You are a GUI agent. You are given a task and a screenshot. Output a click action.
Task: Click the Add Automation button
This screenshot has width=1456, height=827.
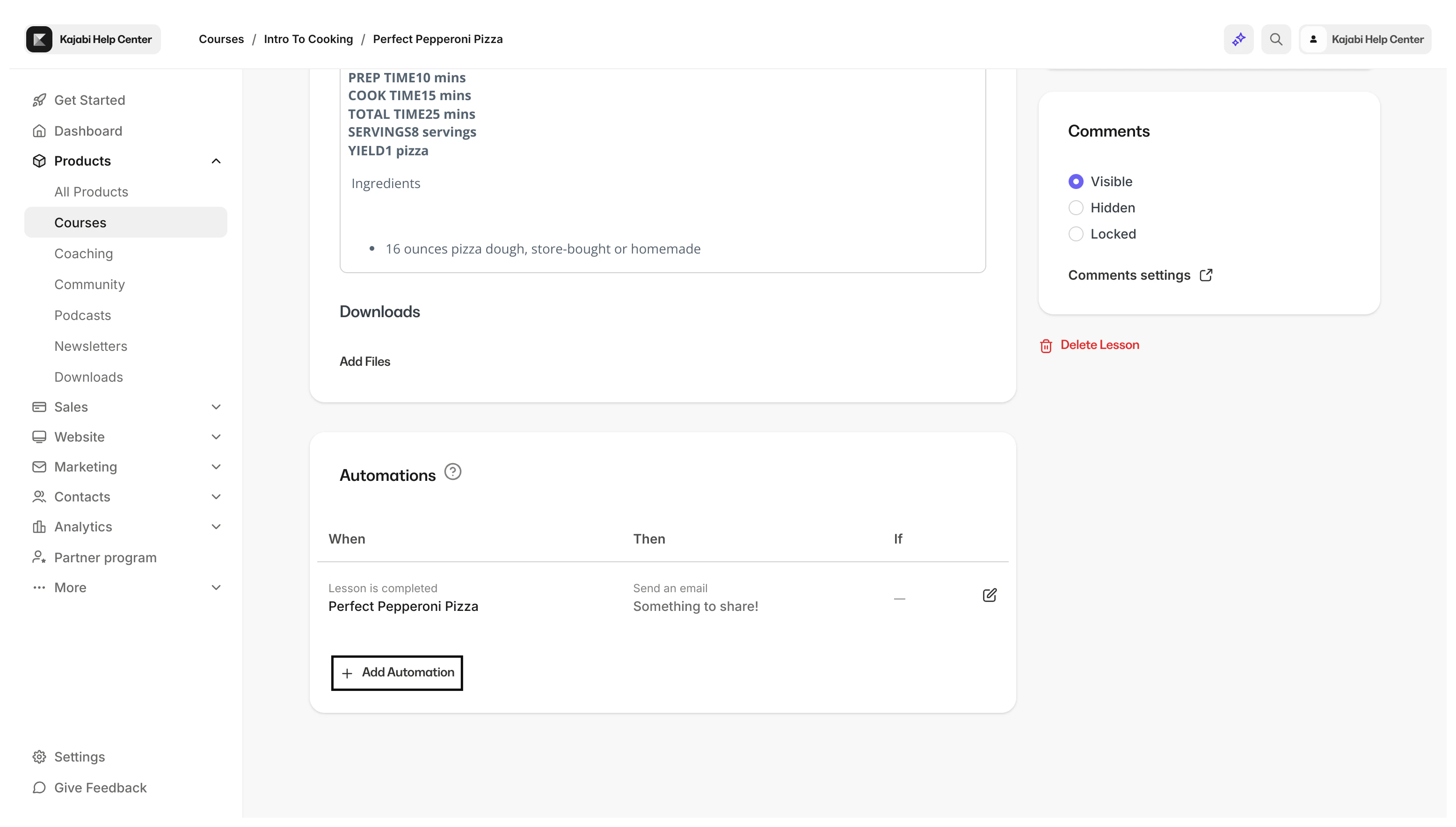[397, 673]
